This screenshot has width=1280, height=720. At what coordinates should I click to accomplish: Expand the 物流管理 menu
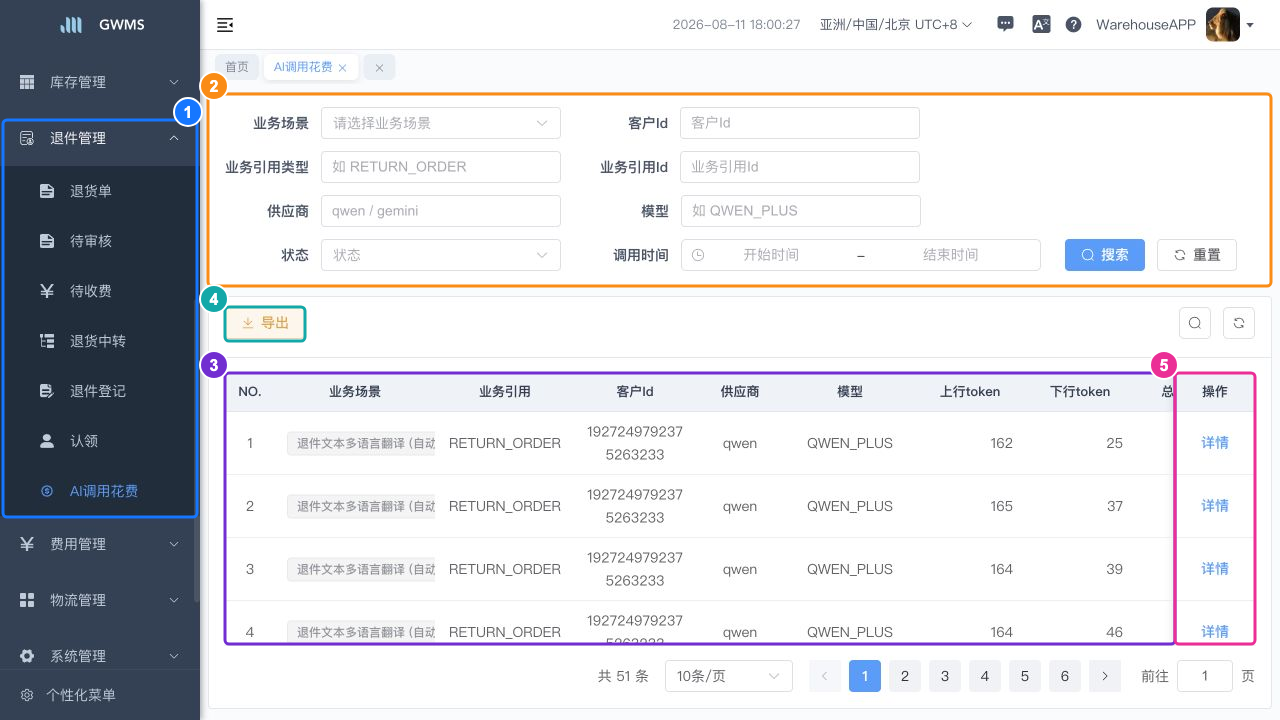tap(100, 600)
